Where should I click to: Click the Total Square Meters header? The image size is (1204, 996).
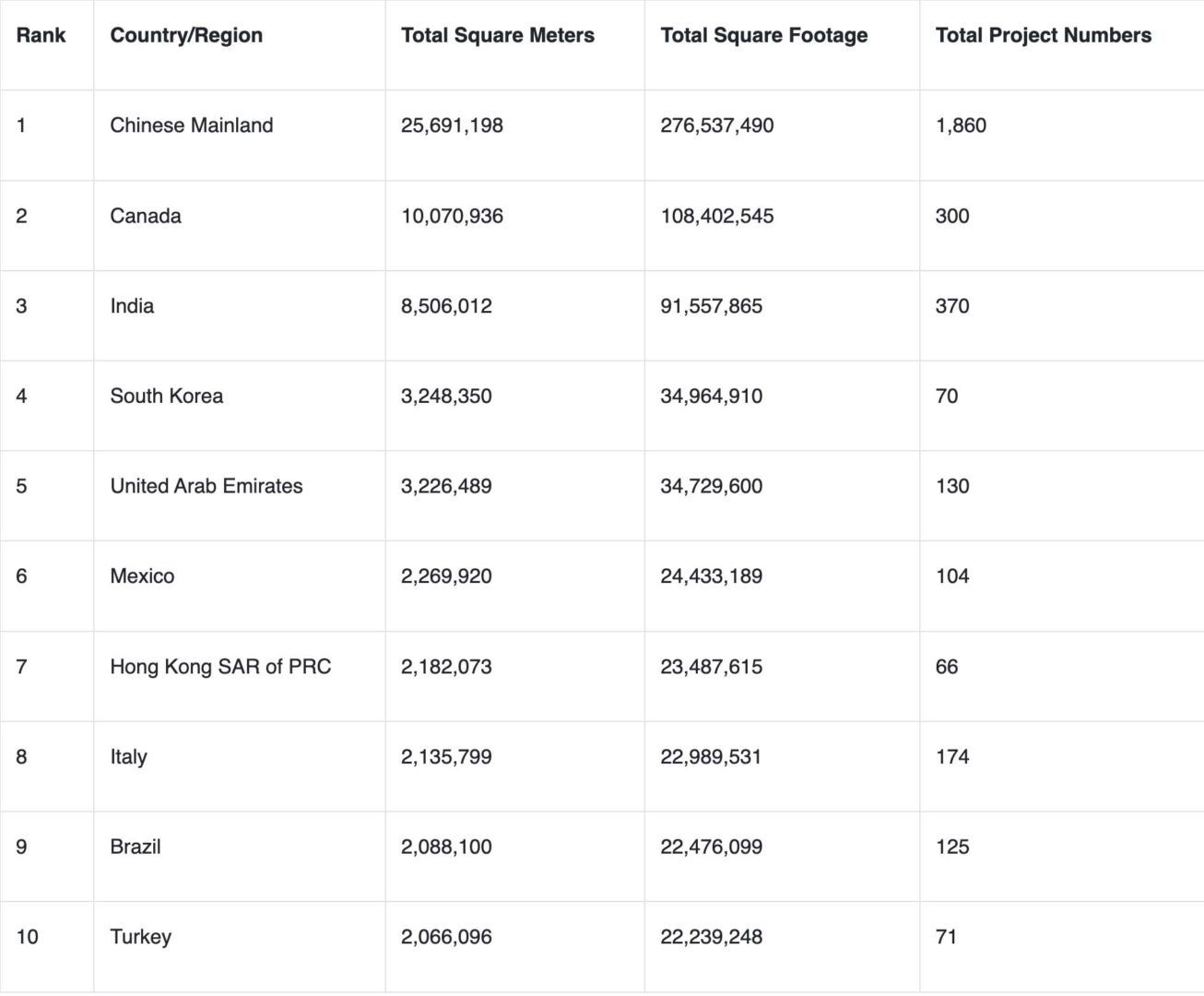pos(498,35)
